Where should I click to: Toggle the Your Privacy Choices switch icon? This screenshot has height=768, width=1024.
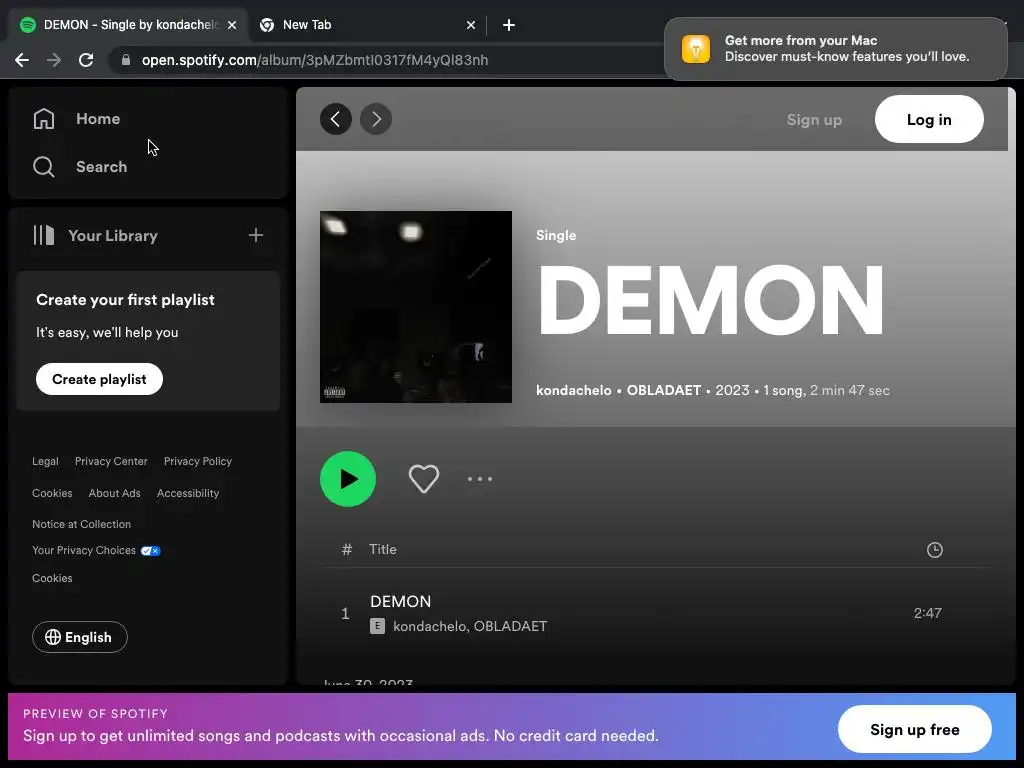[x=150, y=551]
